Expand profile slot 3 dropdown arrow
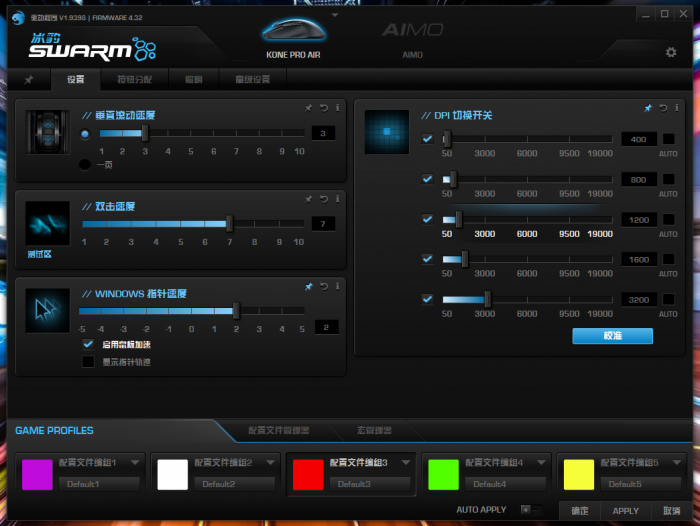This screenshot has width=700, height=526. (406, 463)
